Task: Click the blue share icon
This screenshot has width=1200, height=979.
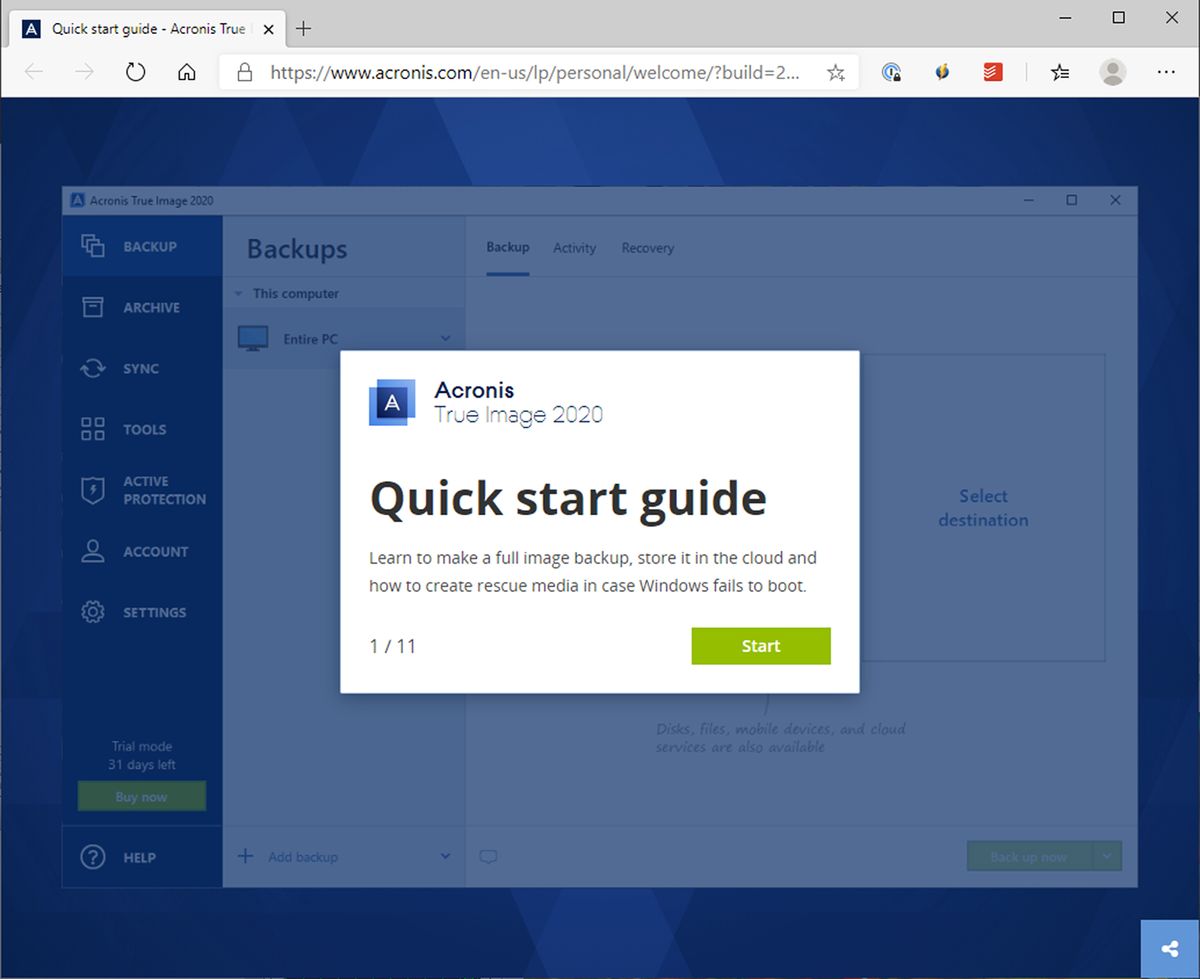Action: point(1168,948)
